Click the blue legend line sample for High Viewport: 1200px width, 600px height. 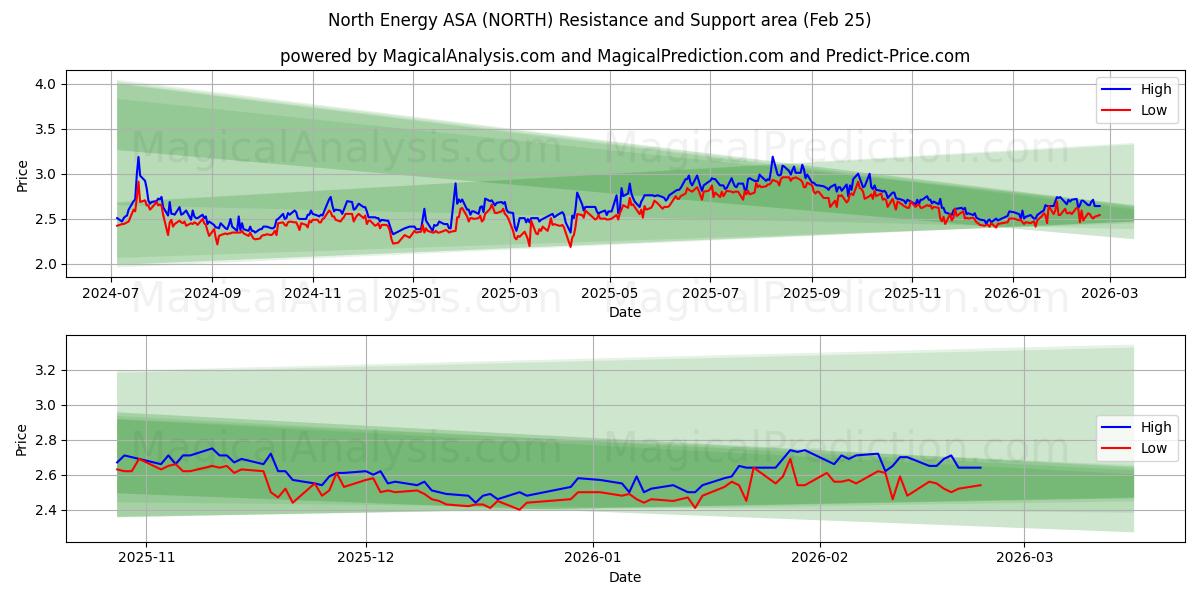point(1116,89)
